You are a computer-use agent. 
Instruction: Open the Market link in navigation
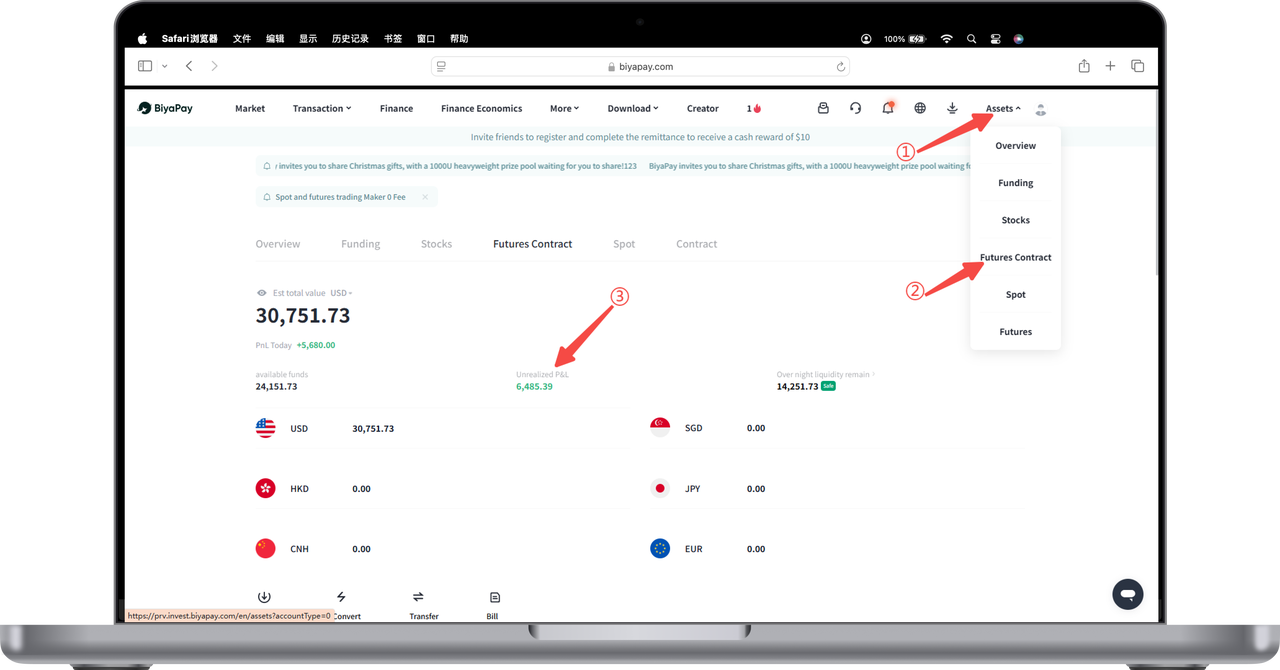250,108
